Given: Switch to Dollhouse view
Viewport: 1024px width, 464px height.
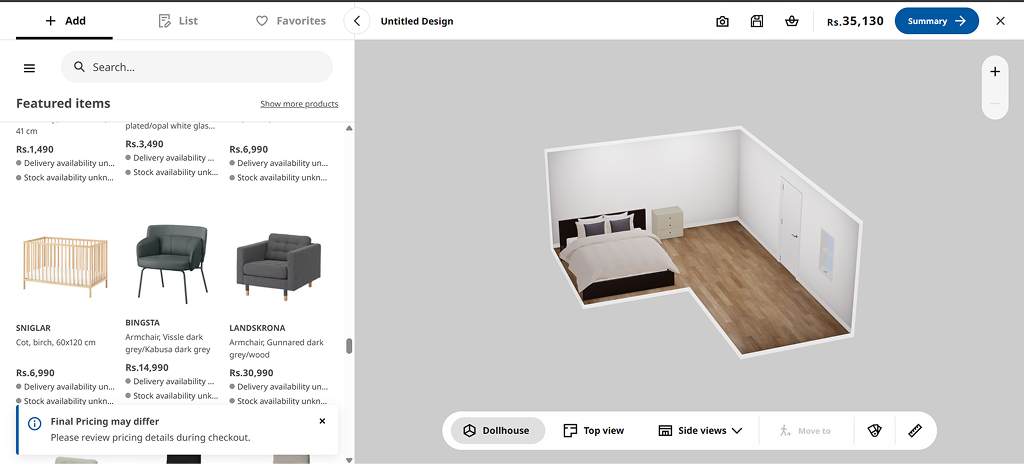Looking at the screenshot, I should click(x=498, y=431).
